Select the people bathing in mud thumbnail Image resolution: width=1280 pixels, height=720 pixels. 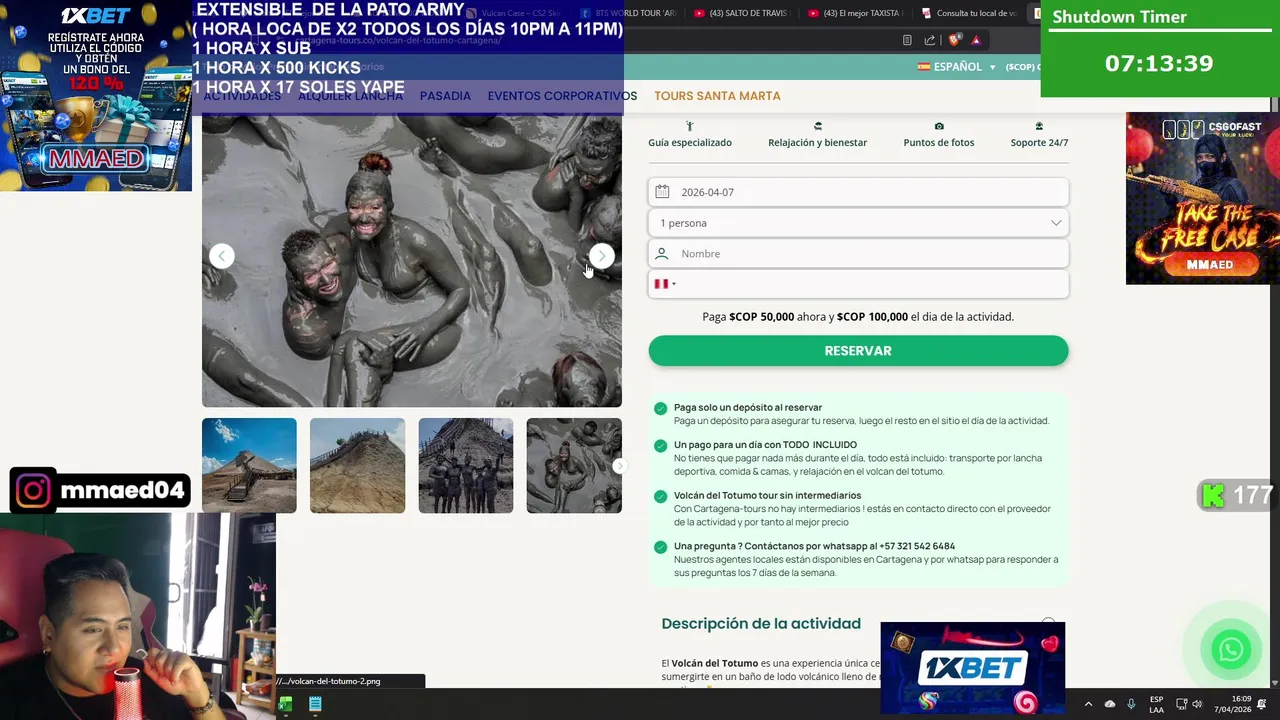(x=574, y=466)
